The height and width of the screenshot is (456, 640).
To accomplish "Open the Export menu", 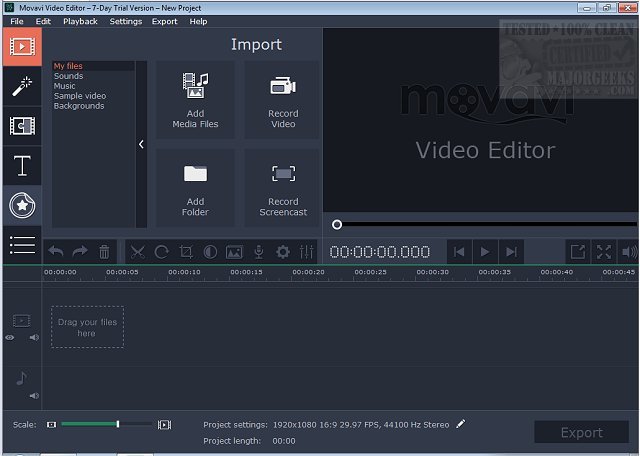I will (164, 21).
